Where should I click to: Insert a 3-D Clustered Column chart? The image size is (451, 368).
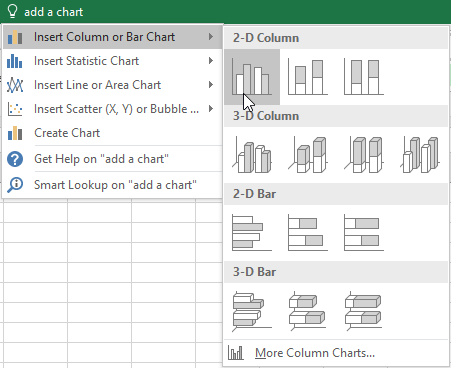[252, 155]
